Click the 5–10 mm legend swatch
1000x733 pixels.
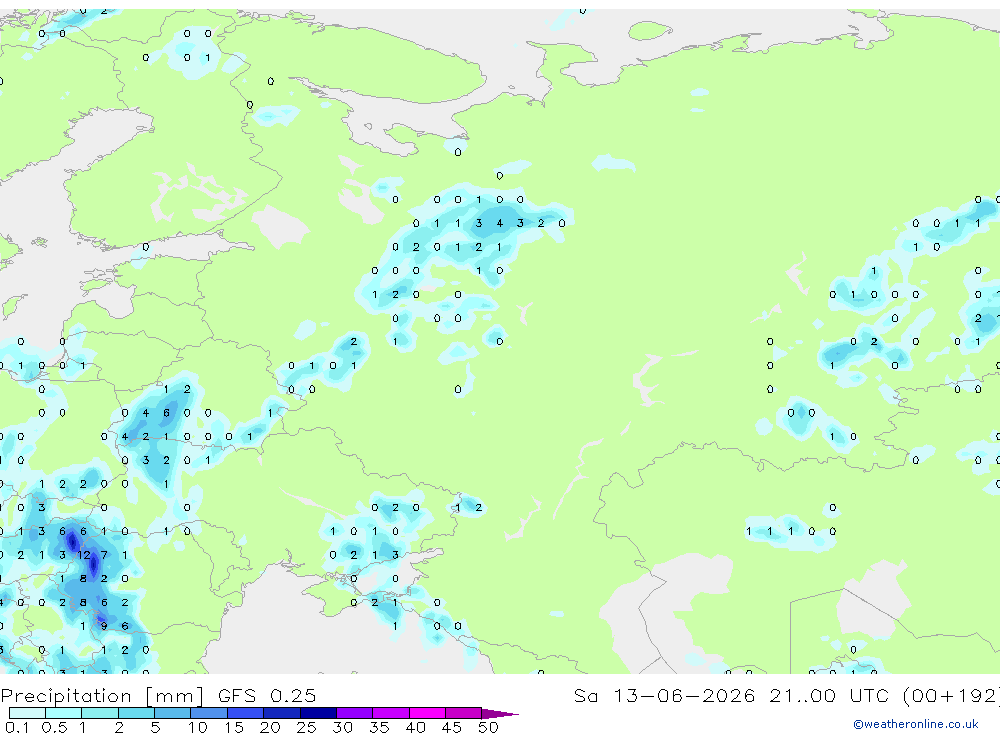click(x=173, y=713)
